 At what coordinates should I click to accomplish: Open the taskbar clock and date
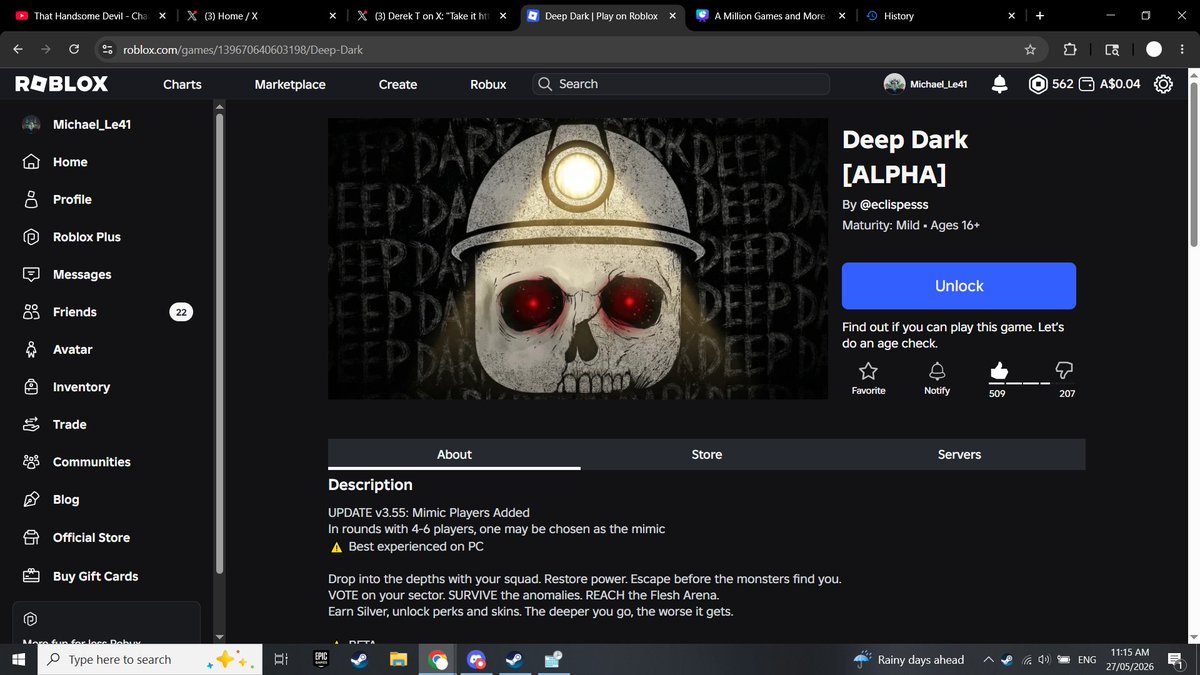click(1129, 660)
